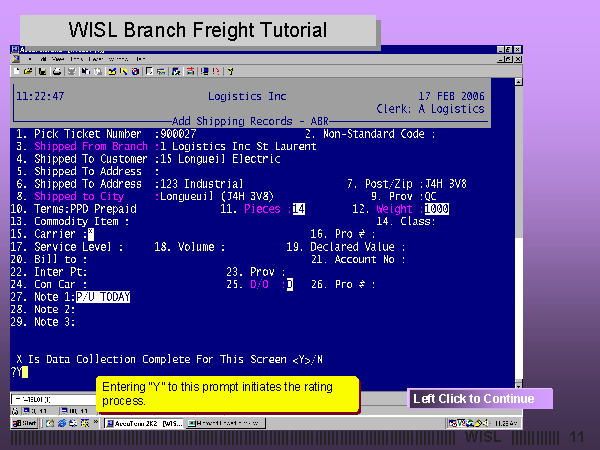This screenshot has width=600, height=450.
Task: Click the yellow checkmark toolbar icon
Action: (x=112, y=71)
